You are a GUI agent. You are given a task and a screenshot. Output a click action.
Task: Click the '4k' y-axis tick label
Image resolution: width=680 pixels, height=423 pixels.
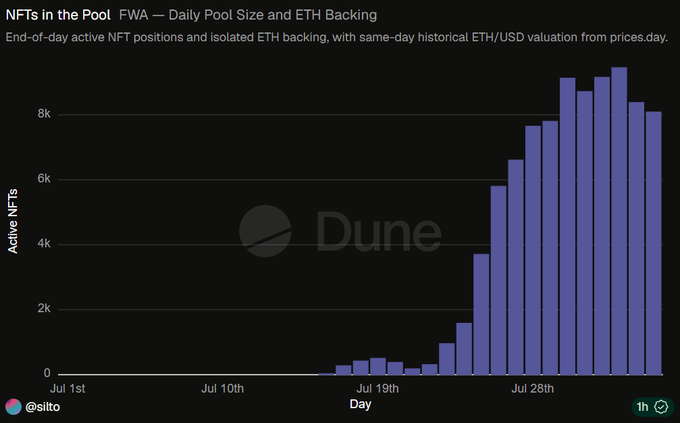click(x=44, y=243)
